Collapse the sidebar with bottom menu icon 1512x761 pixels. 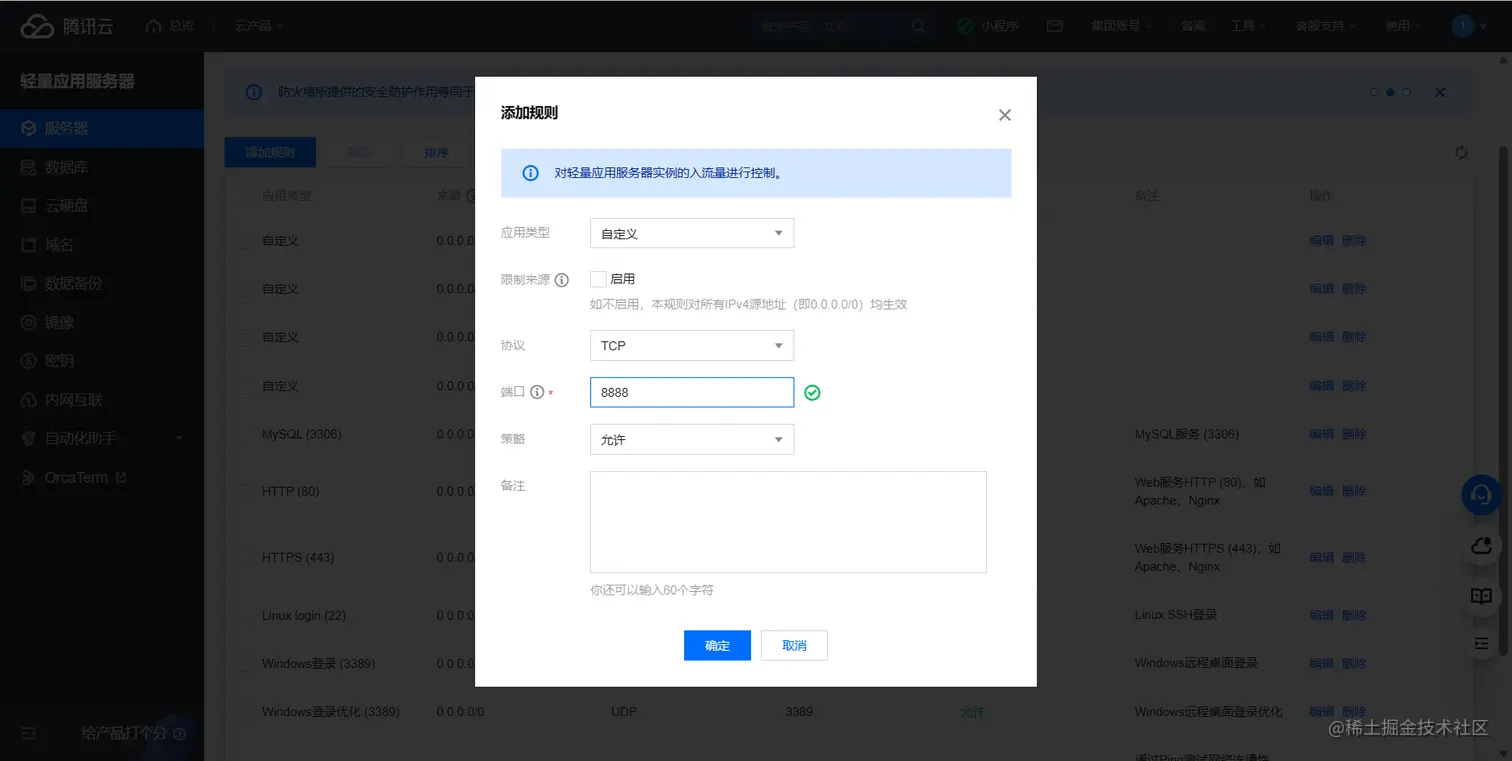(29, 733)
